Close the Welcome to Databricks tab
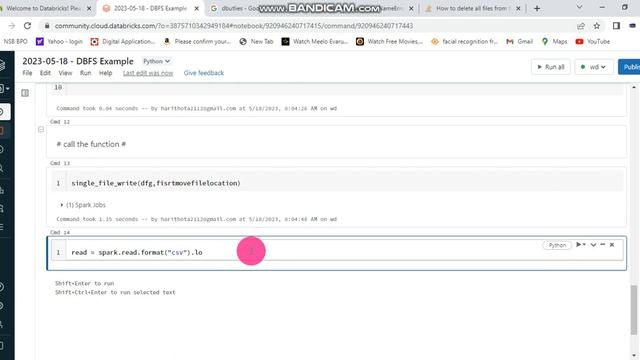This screenshot has width=640, height=360. 89,8
